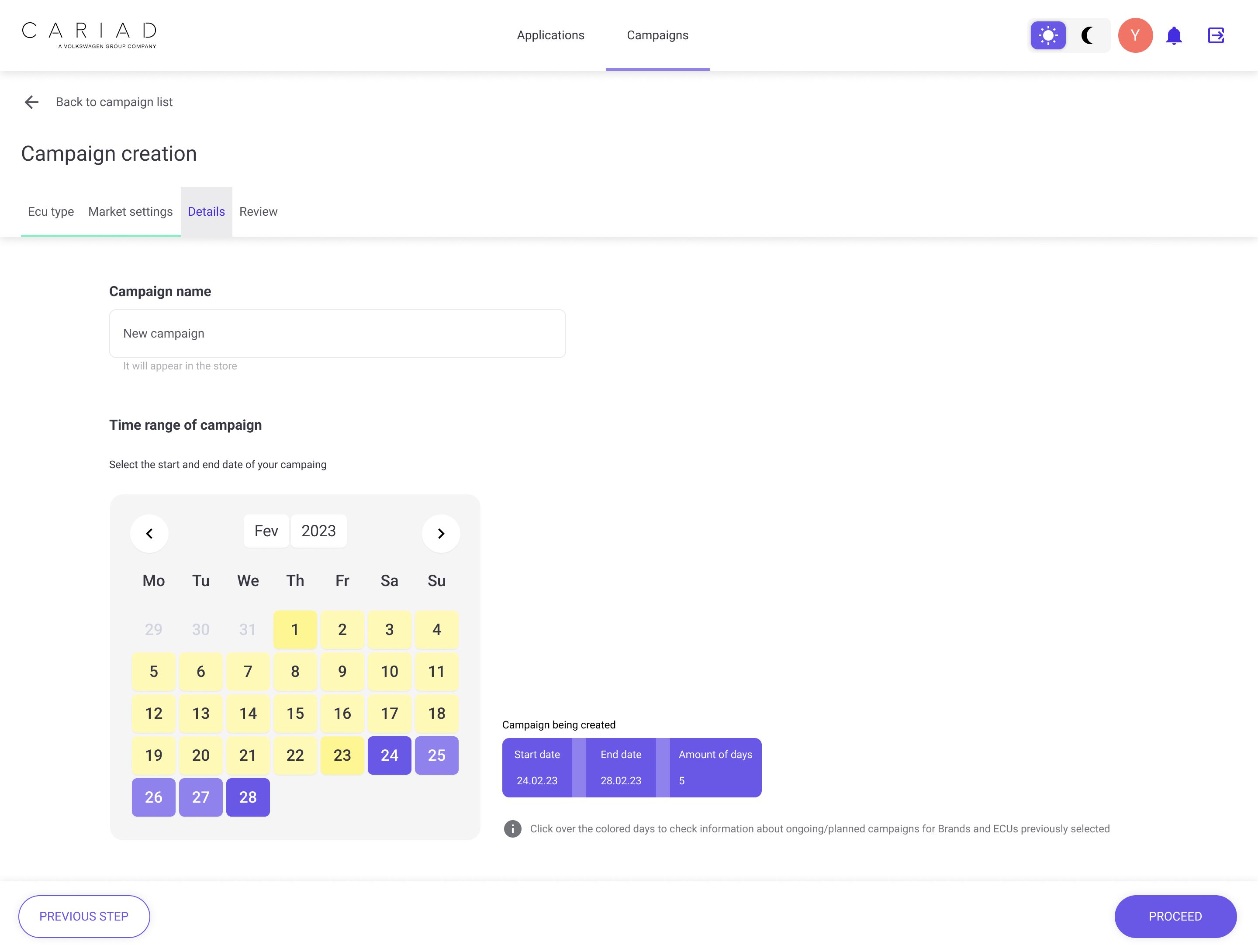1258x952 pixels.
Task: Open the 2023 year dropdown
Action: click(318, 531)
